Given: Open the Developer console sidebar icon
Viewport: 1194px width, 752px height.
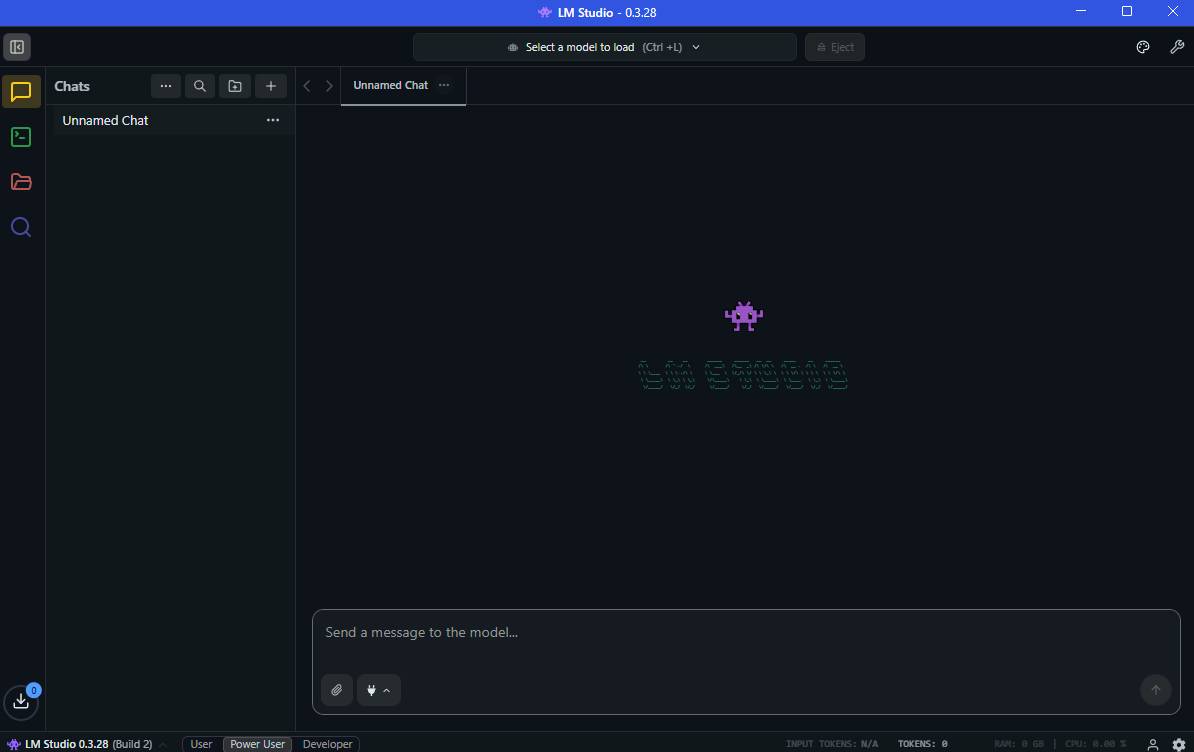Looking at the screenshot, I should tap(21, 137).
